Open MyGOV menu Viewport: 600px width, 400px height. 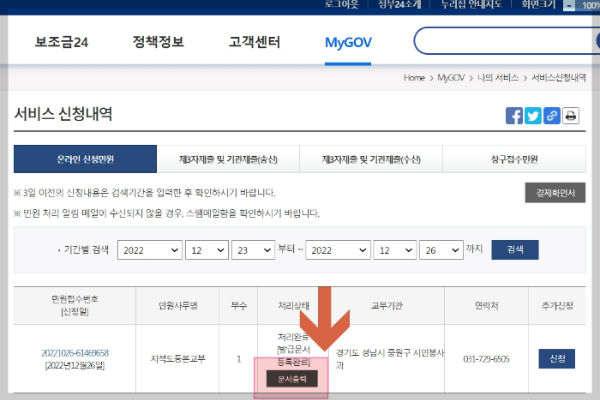pos(348,42)
